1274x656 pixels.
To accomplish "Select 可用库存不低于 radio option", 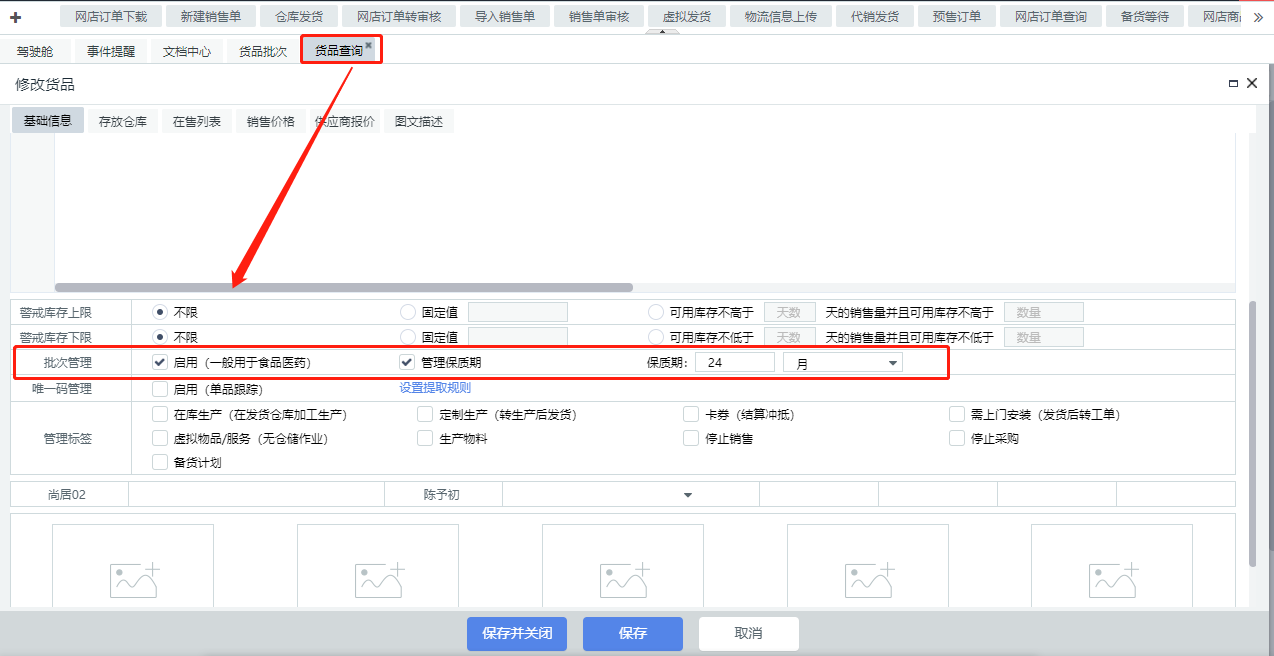I will 655,337.
